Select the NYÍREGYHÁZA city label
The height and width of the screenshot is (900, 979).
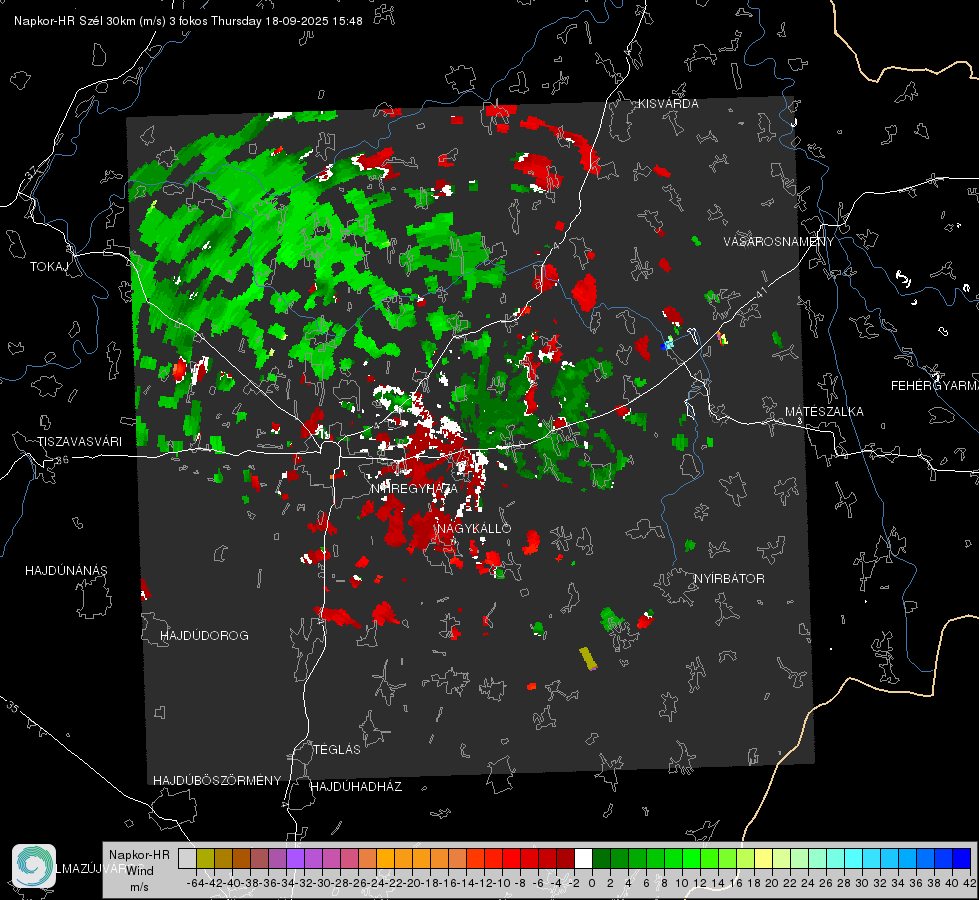coord(414,488)
